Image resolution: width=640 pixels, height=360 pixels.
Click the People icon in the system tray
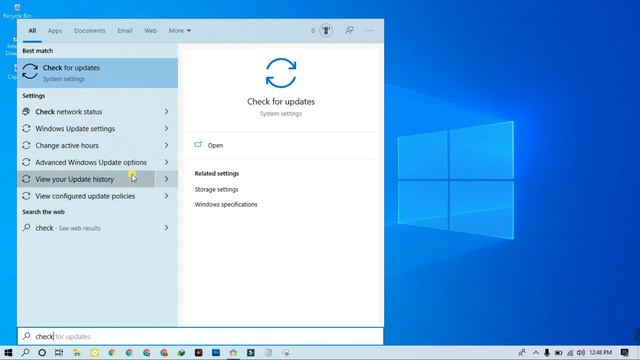[x=522, y=352]
